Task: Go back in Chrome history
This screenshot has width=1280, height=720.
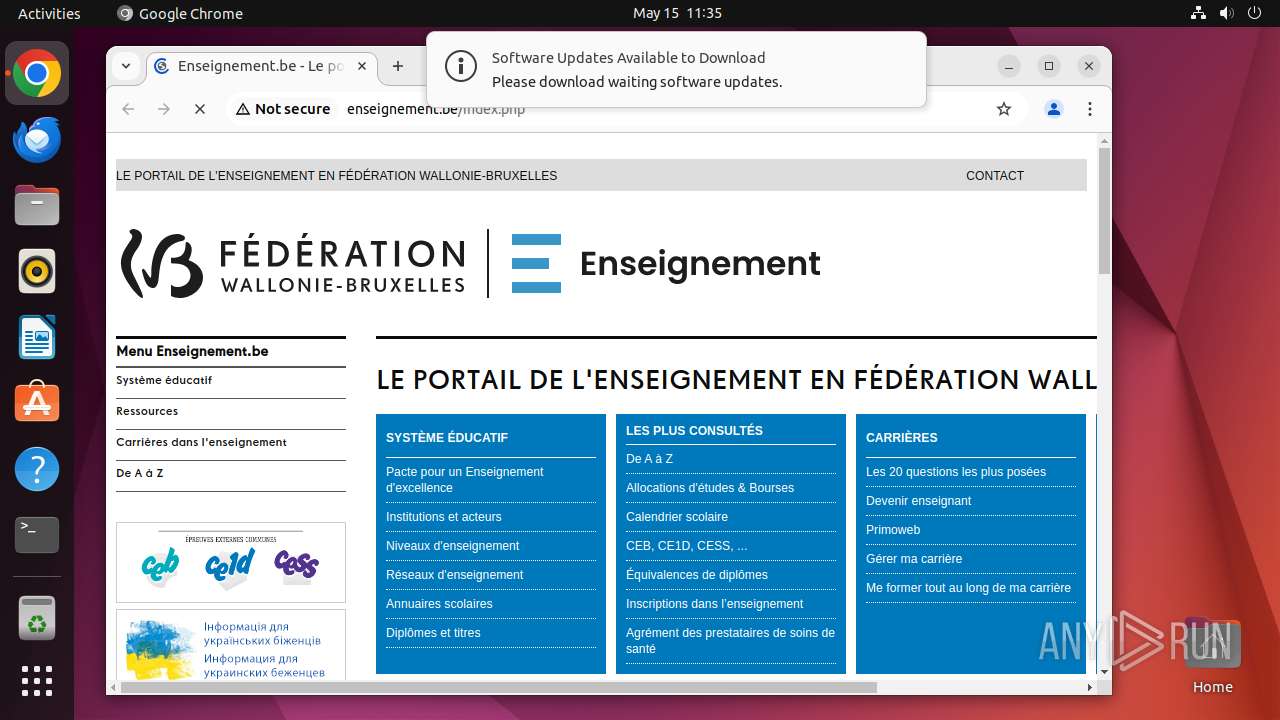Action: pos(128,109)
